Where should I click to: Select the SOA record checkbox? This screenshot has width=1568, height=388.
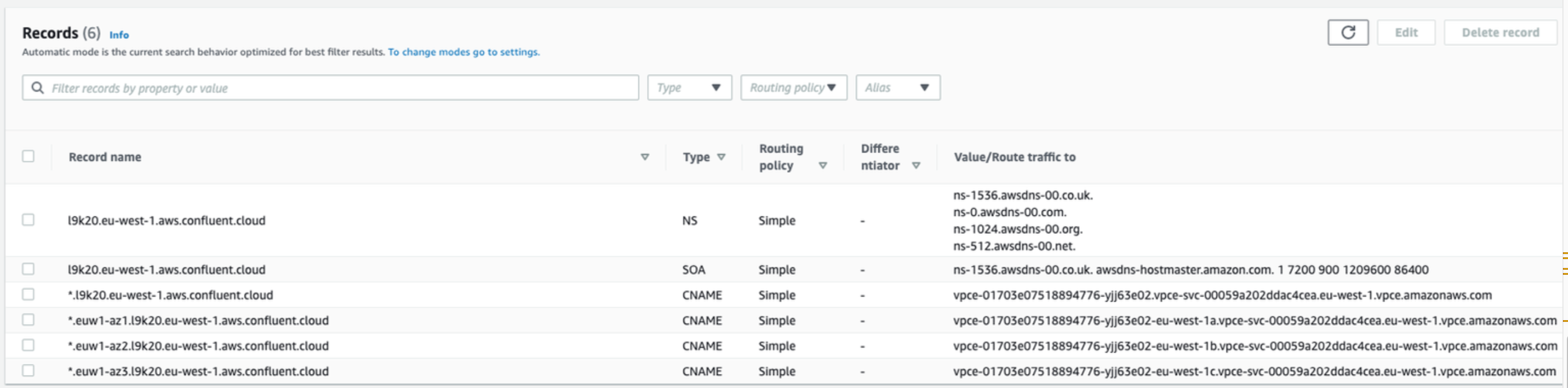[x=28, y=269]
